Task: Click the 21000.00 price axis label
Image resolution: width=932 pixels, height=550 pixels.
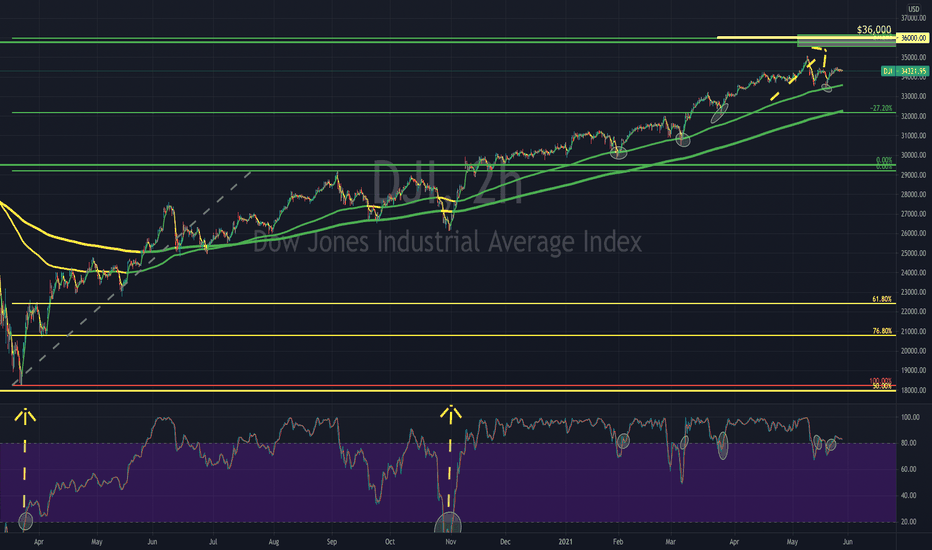Action: [x=914, y=332]
